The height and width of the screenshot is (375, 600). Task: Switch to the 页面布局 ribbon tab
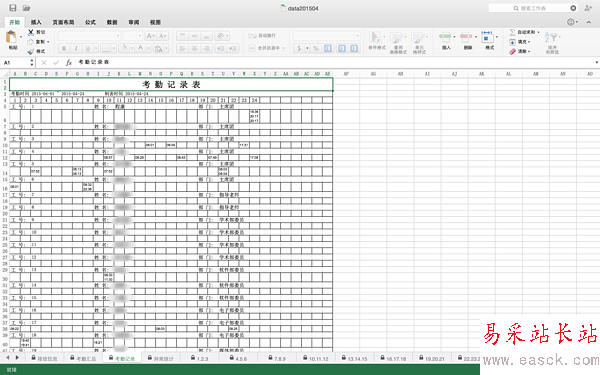click(63, 22)
